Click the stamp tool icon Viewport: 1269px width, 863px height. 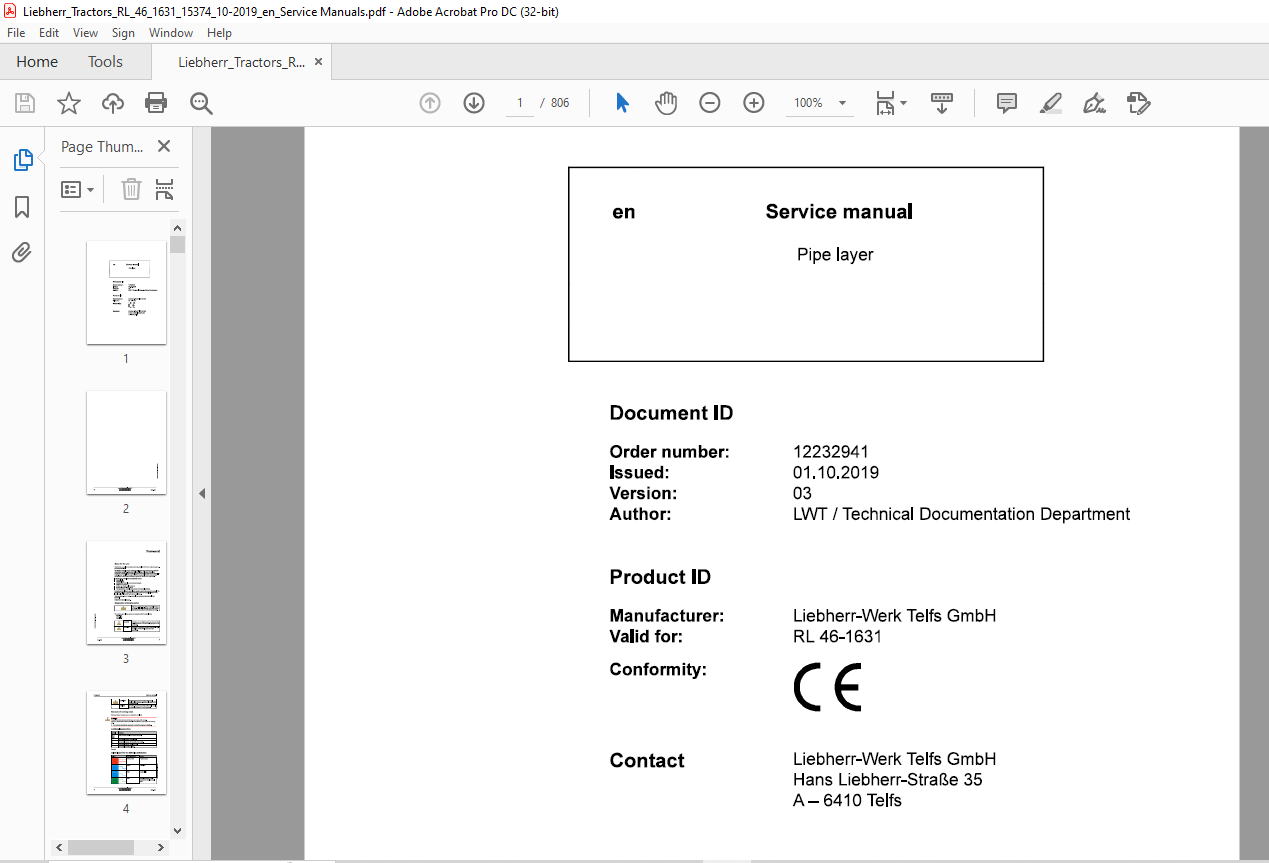pyautogui.click(x=1138, y=103)
